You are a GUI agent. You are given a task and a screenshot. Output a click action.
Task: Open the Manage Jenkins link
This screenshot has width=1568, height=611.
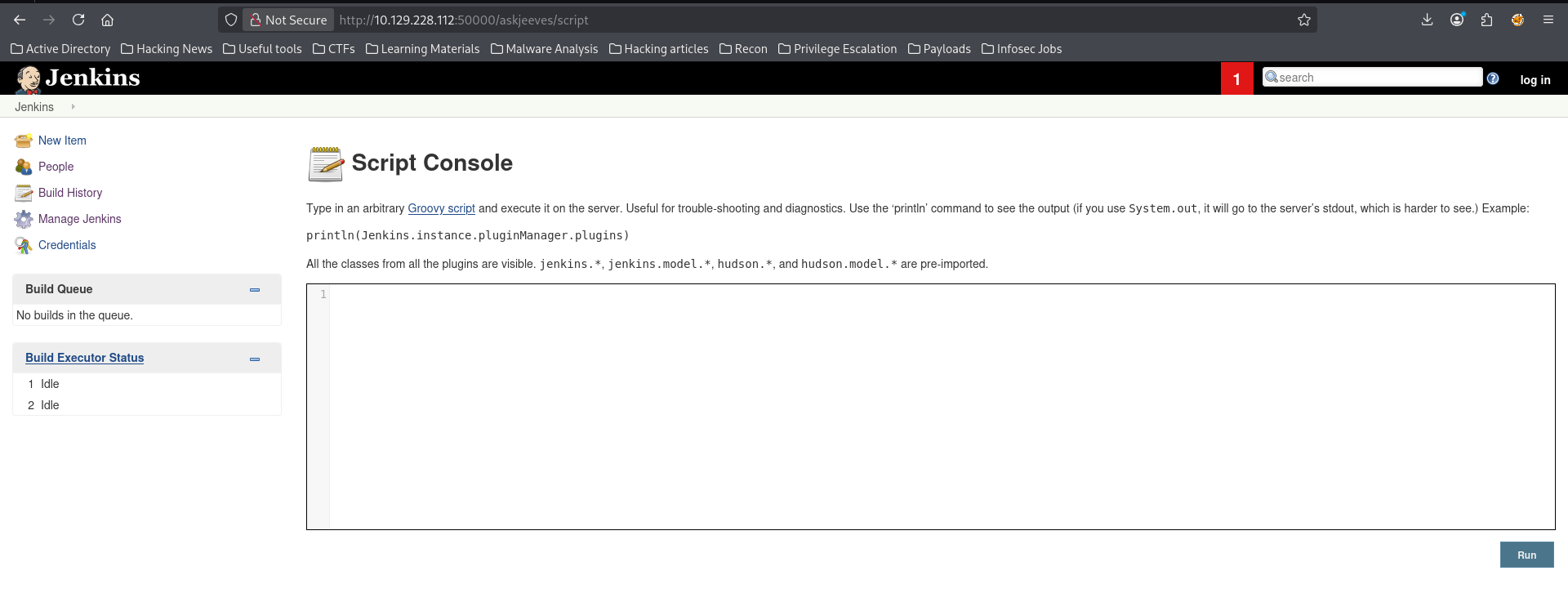(x=80, y=219)
